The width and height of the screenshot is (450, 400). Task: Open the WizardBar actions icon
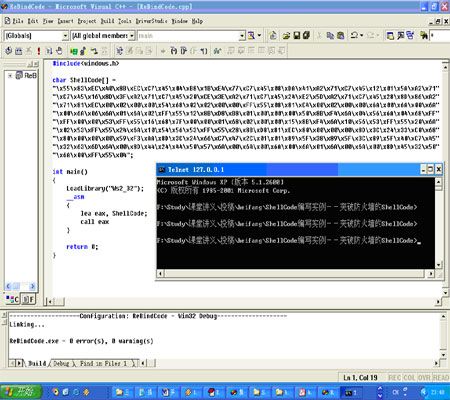coord(251,35)
